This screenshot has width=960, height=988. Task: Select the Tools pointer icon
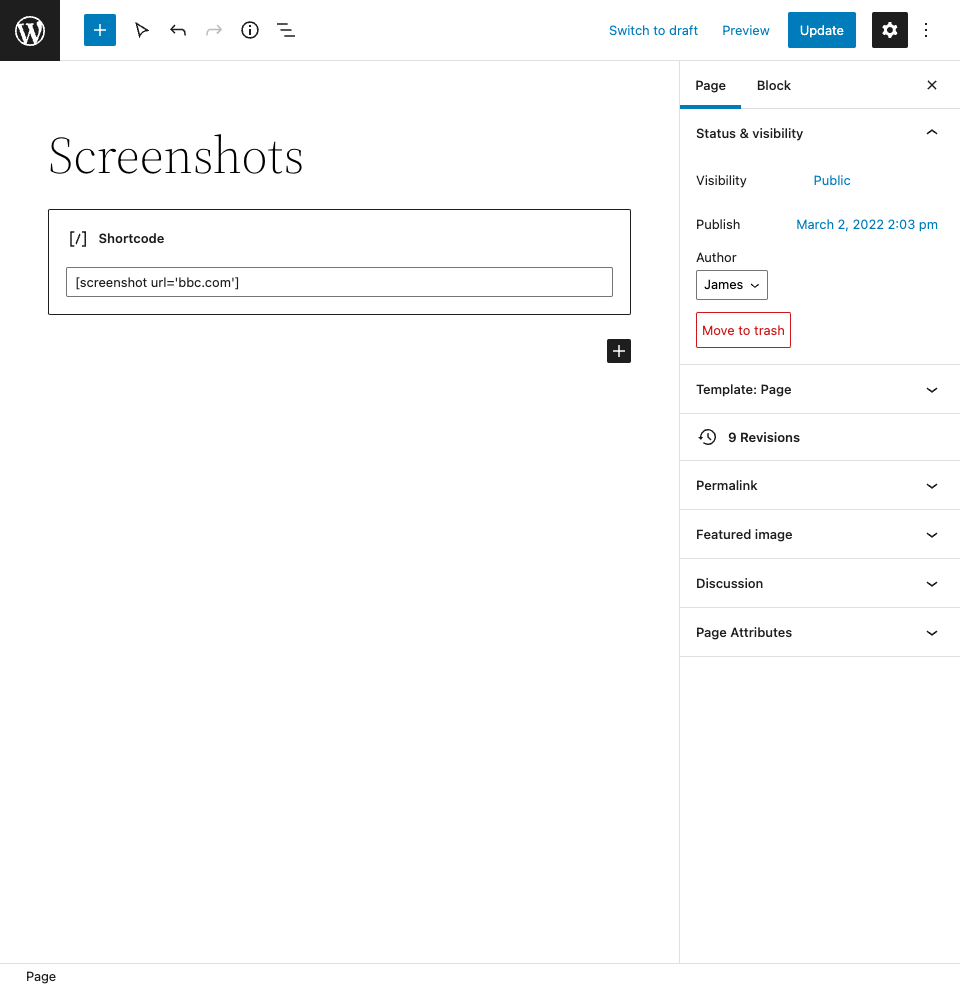point(142,30)
